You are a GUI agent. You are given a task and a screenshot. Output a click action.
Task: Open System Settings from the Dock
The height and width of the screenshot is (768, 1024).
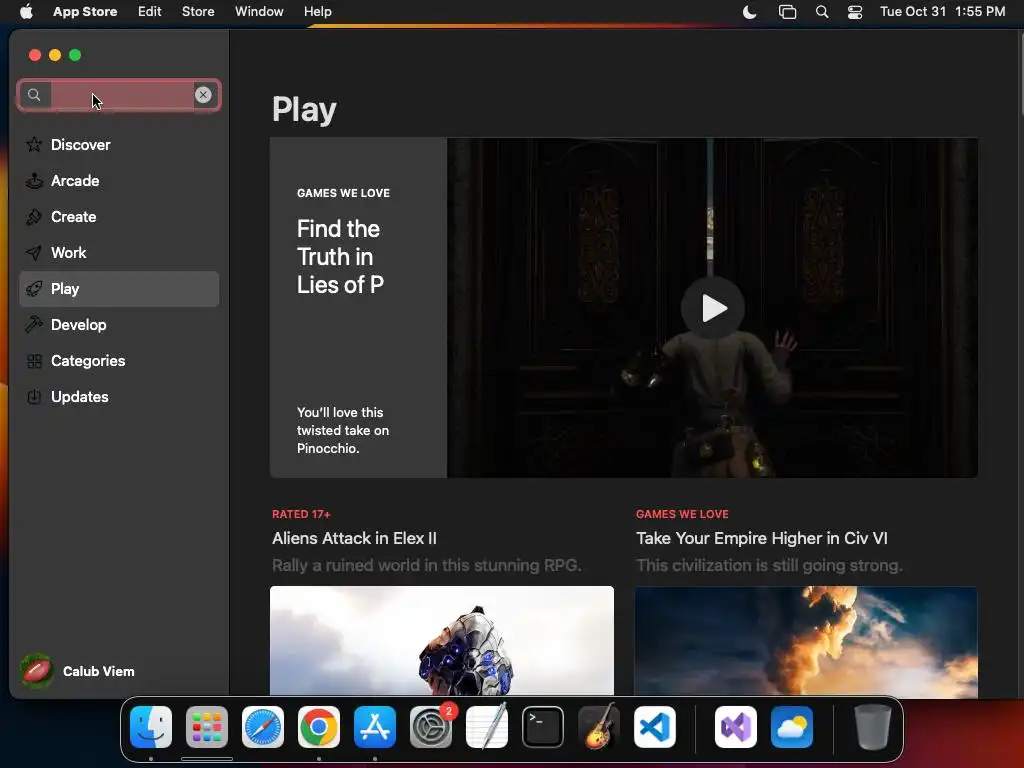pyautogui.click(x=431, y=727)
